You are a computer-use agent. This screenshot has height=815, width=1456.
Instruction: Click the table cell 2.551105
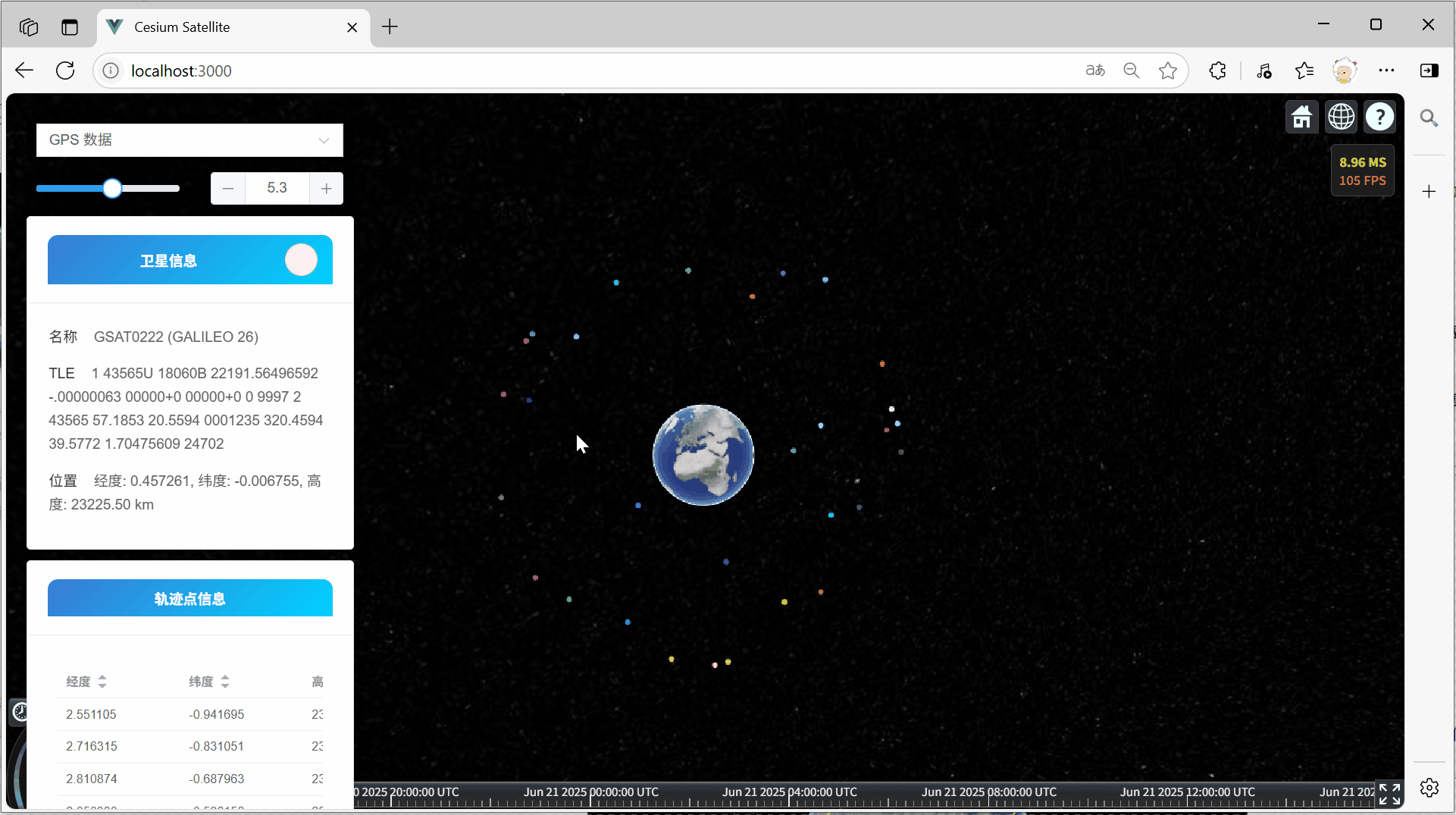[91, 714]
